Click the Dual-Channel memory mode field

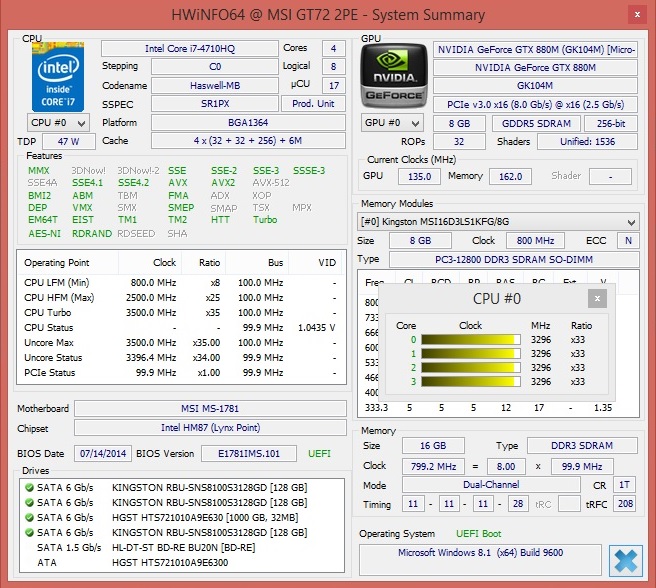click(491, 485)
